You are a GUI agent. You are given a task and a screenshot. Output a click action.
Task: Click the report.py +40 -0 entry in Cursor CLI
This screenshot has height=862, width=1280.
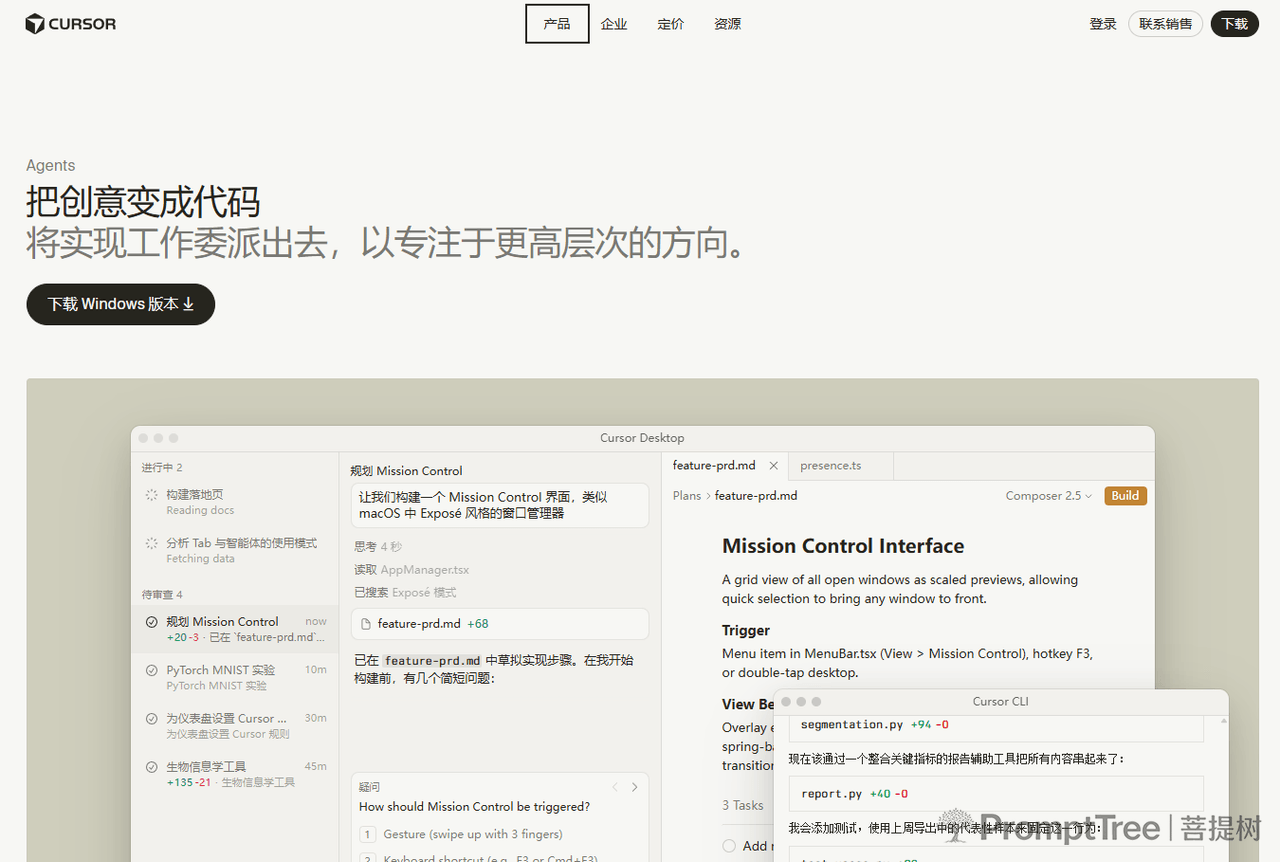point(996,794)
